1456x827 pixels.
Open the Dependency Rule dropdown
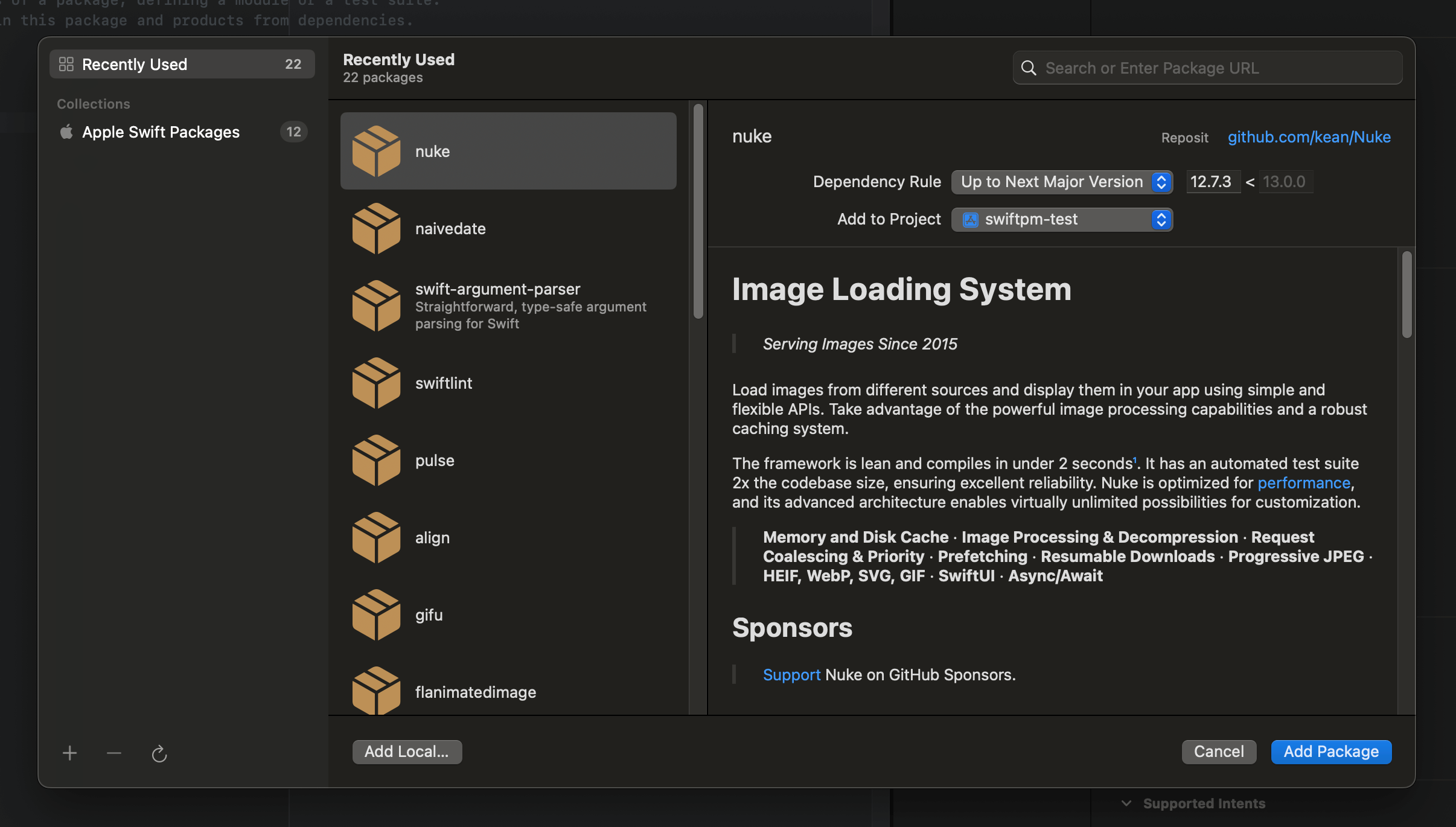[1061, 182]
